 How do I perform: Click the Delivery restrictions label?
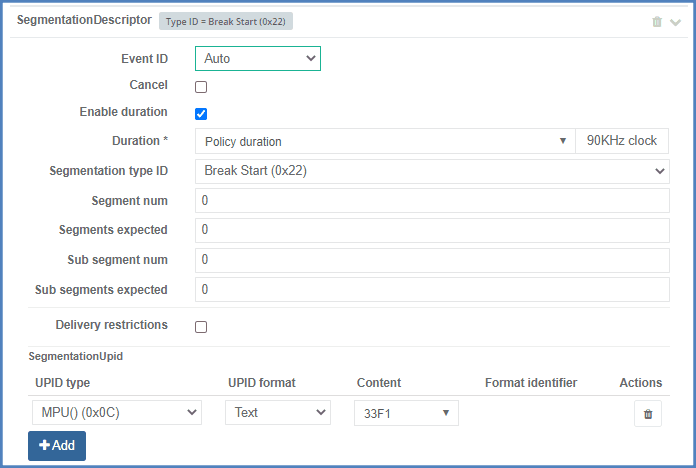pyautogui.click(x=111, y=325)
